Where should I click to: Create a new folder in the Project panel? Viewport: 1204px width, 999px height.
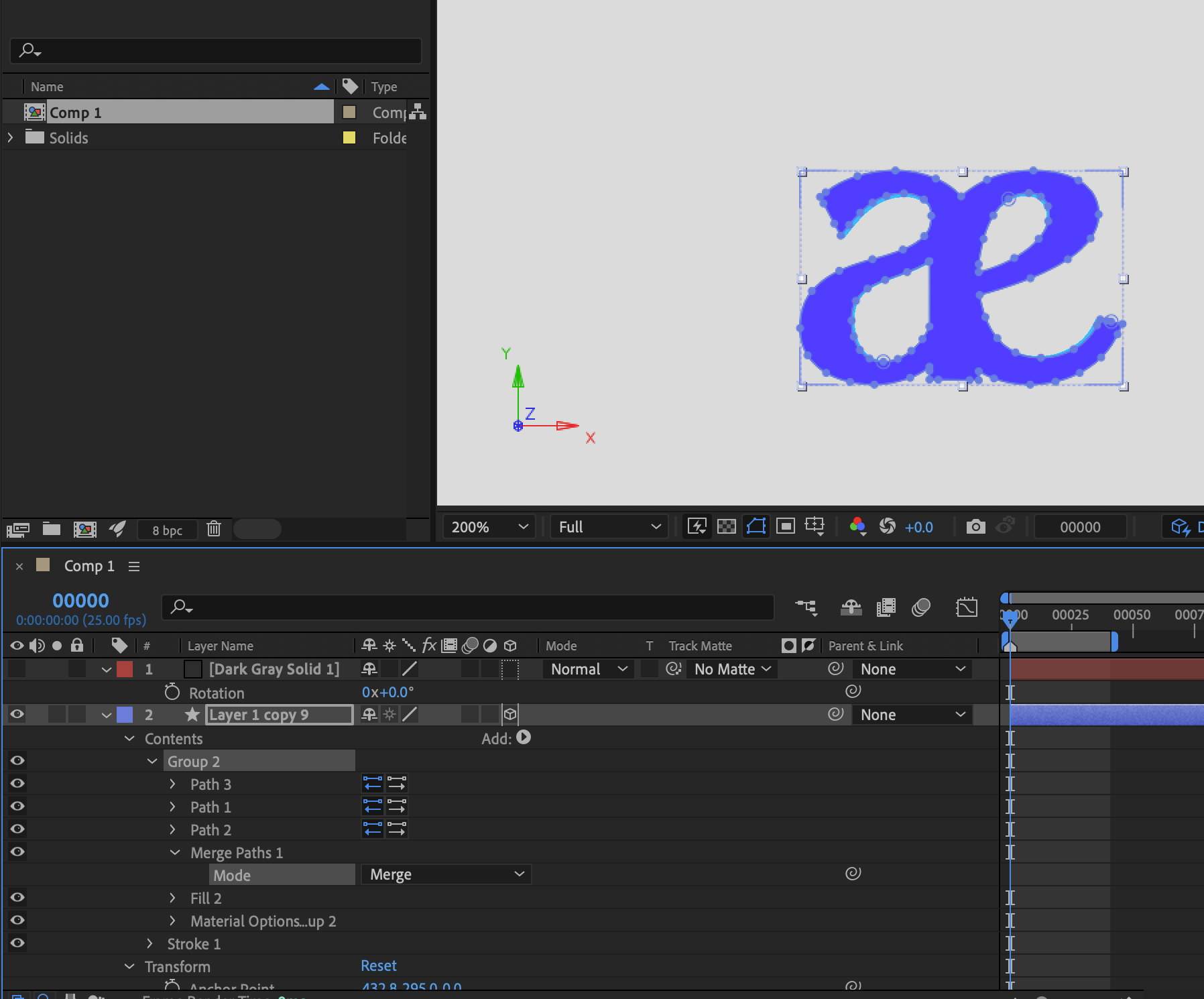click(51, 530)
